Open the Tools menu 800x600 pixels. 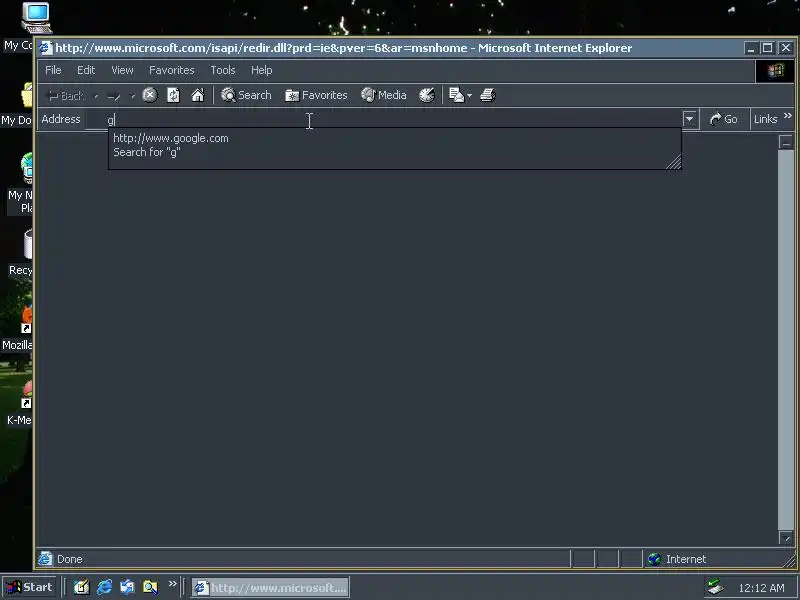[x=223, y=70]
